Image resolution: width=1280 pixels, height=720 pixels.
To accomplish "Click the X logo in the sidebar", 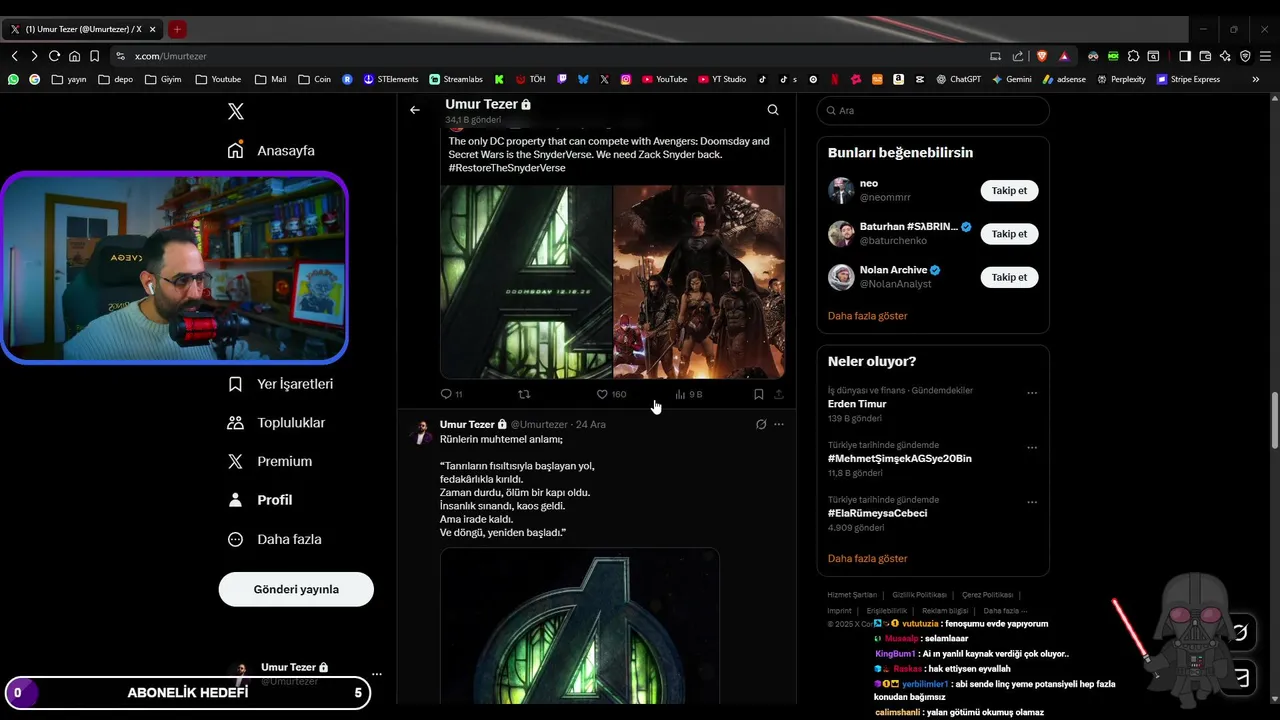I will pos(236,112).
